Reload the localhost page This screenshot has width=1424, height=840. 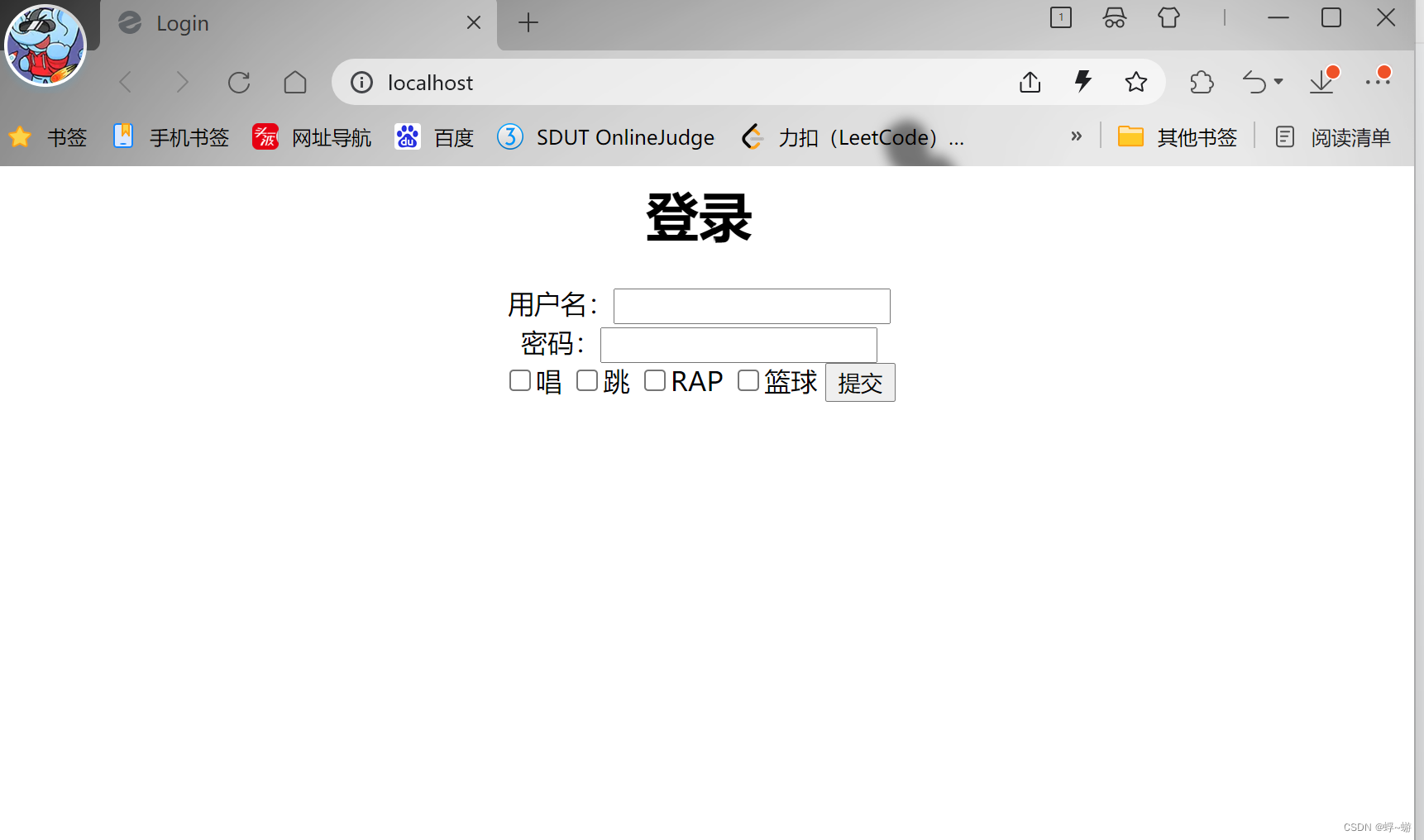(239, 83)
